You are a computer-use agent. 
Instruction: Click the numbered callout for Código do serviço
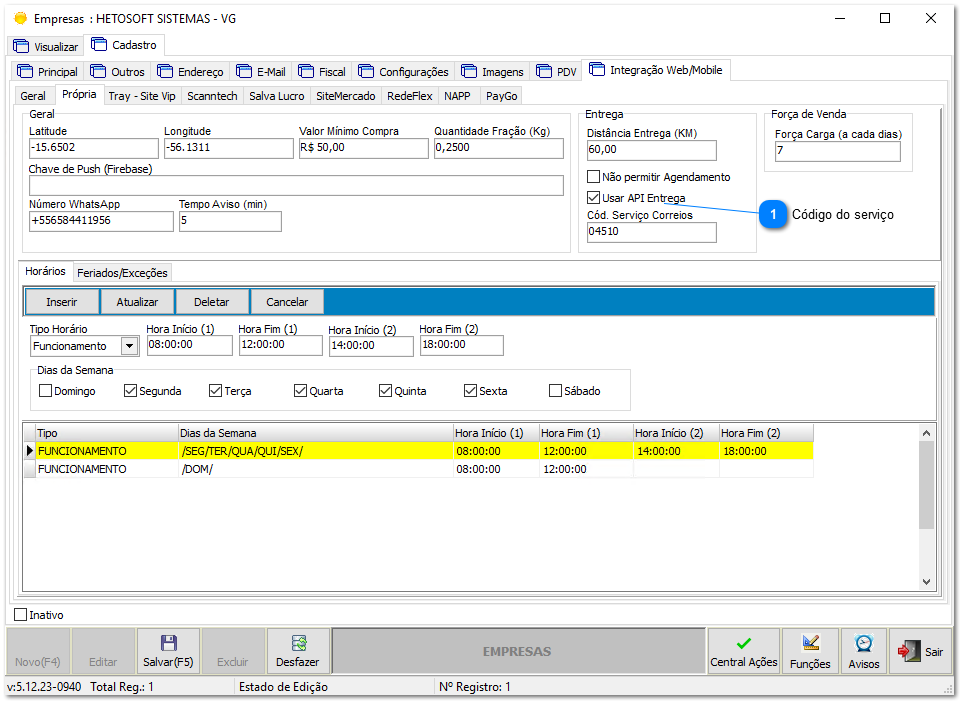coord(774,215)
